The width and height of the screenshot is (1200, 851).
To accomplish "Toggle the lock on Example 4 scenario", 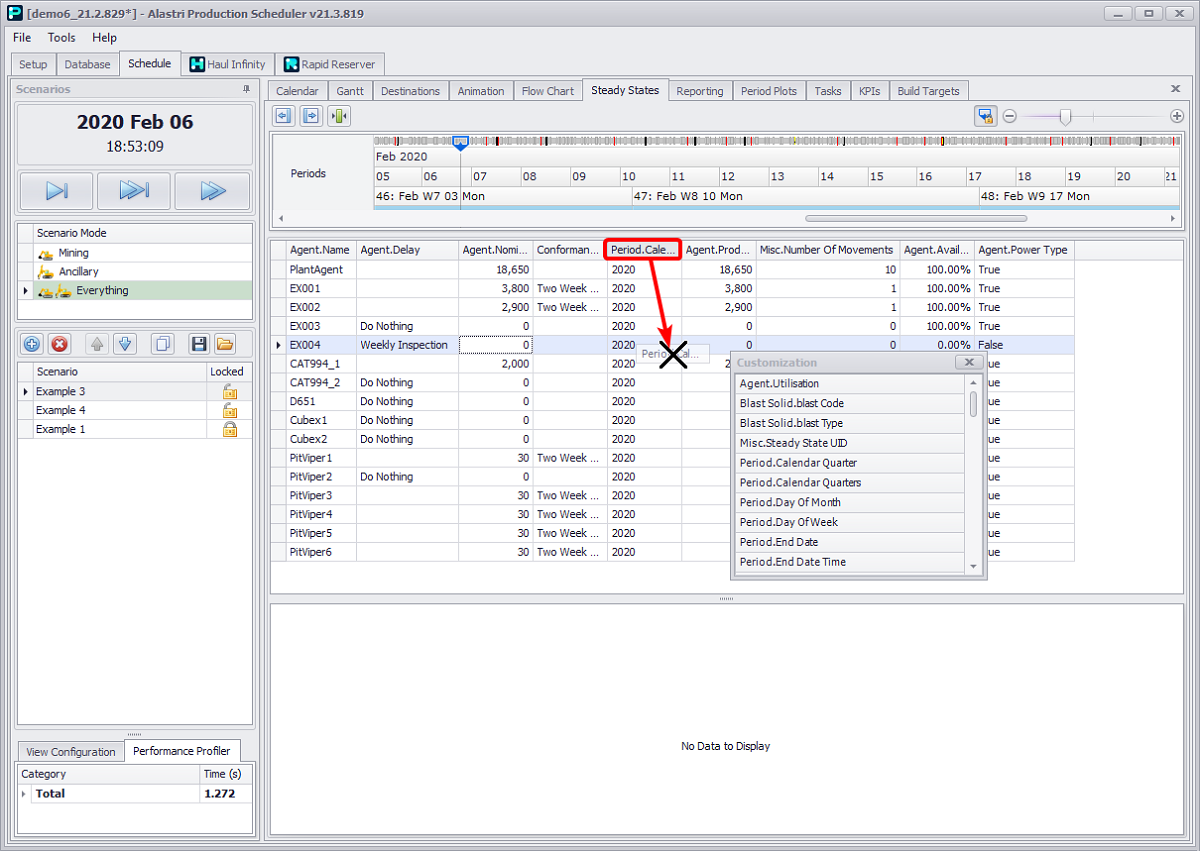I will (x=230, y=410).
